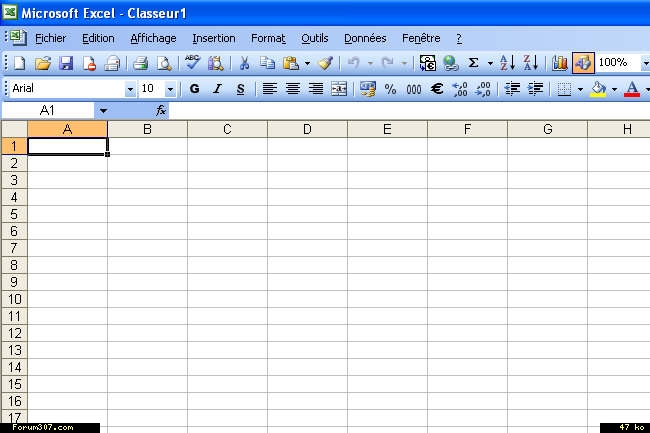Open the Fichier menu

point(51,38)
